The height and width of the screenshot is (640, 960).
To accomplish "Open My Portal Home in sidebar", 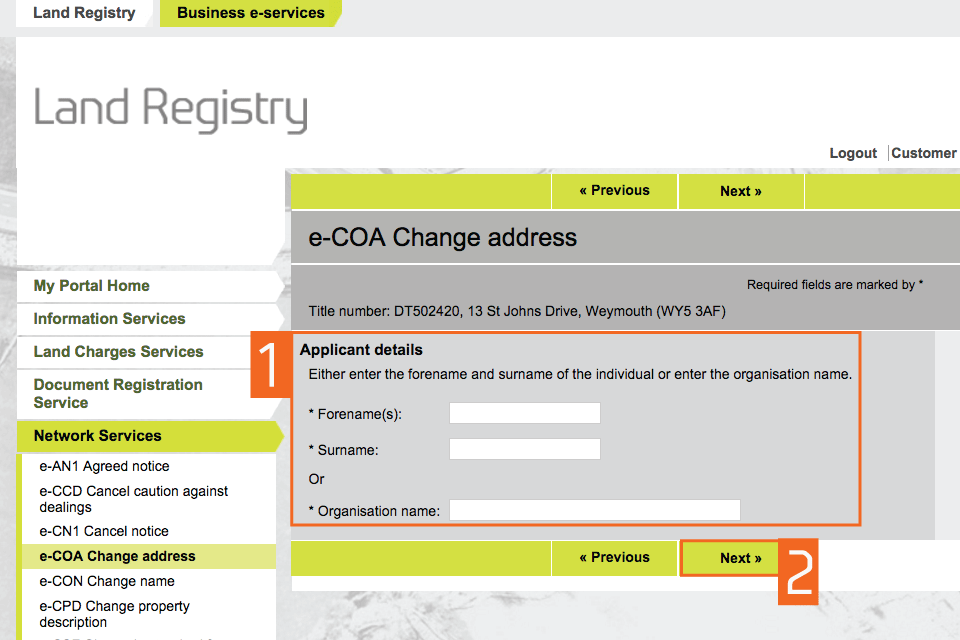I will click(92, 286).
